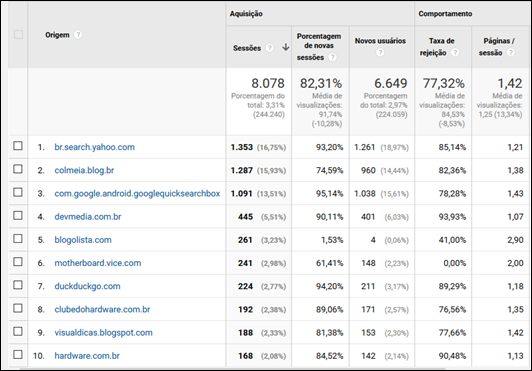Screen dimensions: 532x371
Task: Click bounce rate 90,48% for hardware.com.br
Action: coord(452,356)
